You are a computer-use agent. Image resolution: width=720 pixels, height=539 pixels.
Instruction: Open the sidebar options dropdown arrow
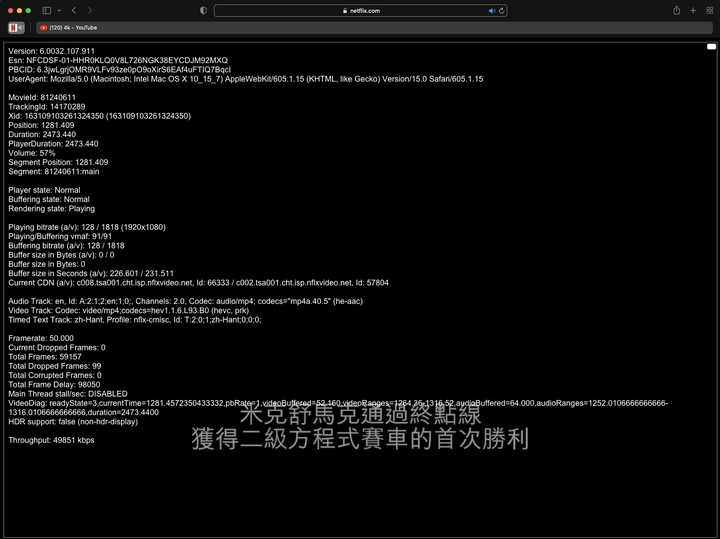pos(59,11)
